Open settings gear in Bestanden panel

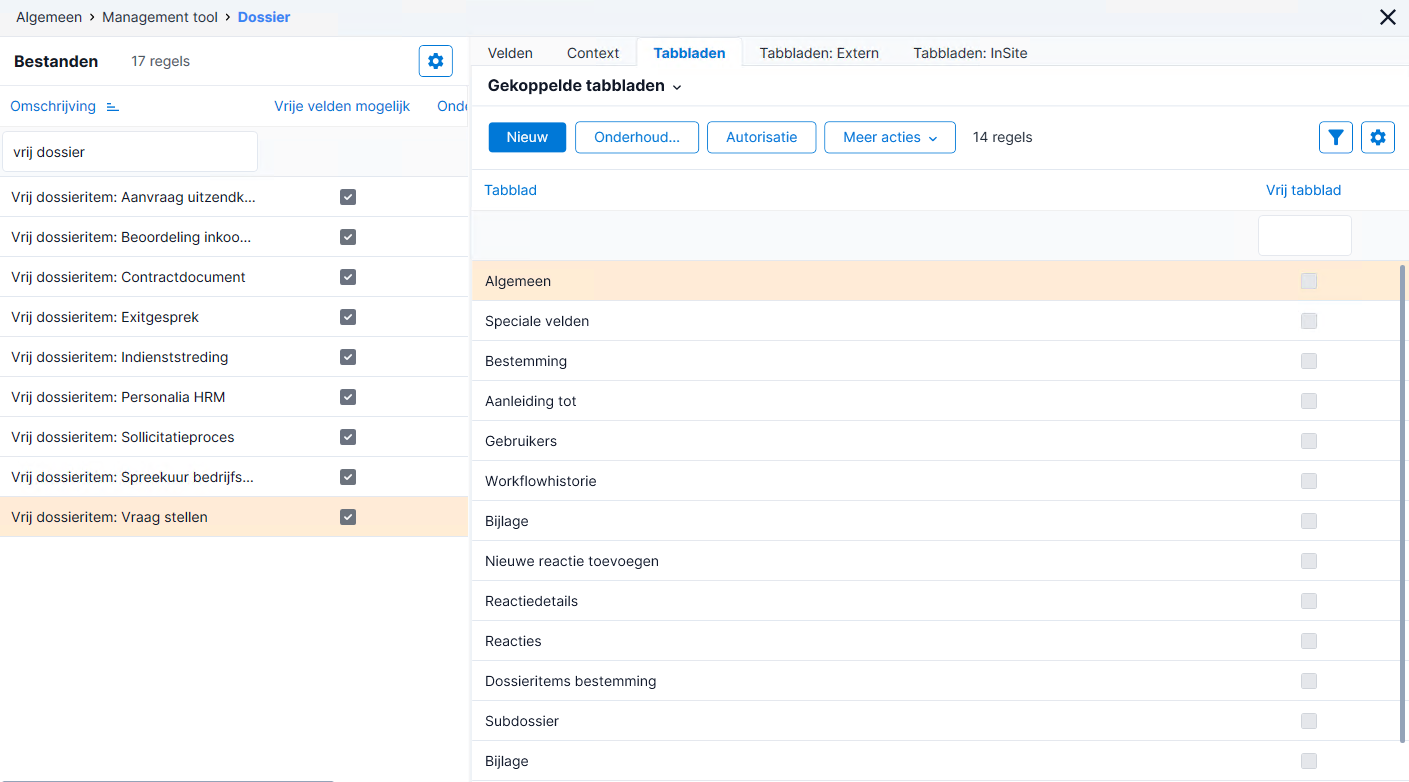[x=436, y=61]
